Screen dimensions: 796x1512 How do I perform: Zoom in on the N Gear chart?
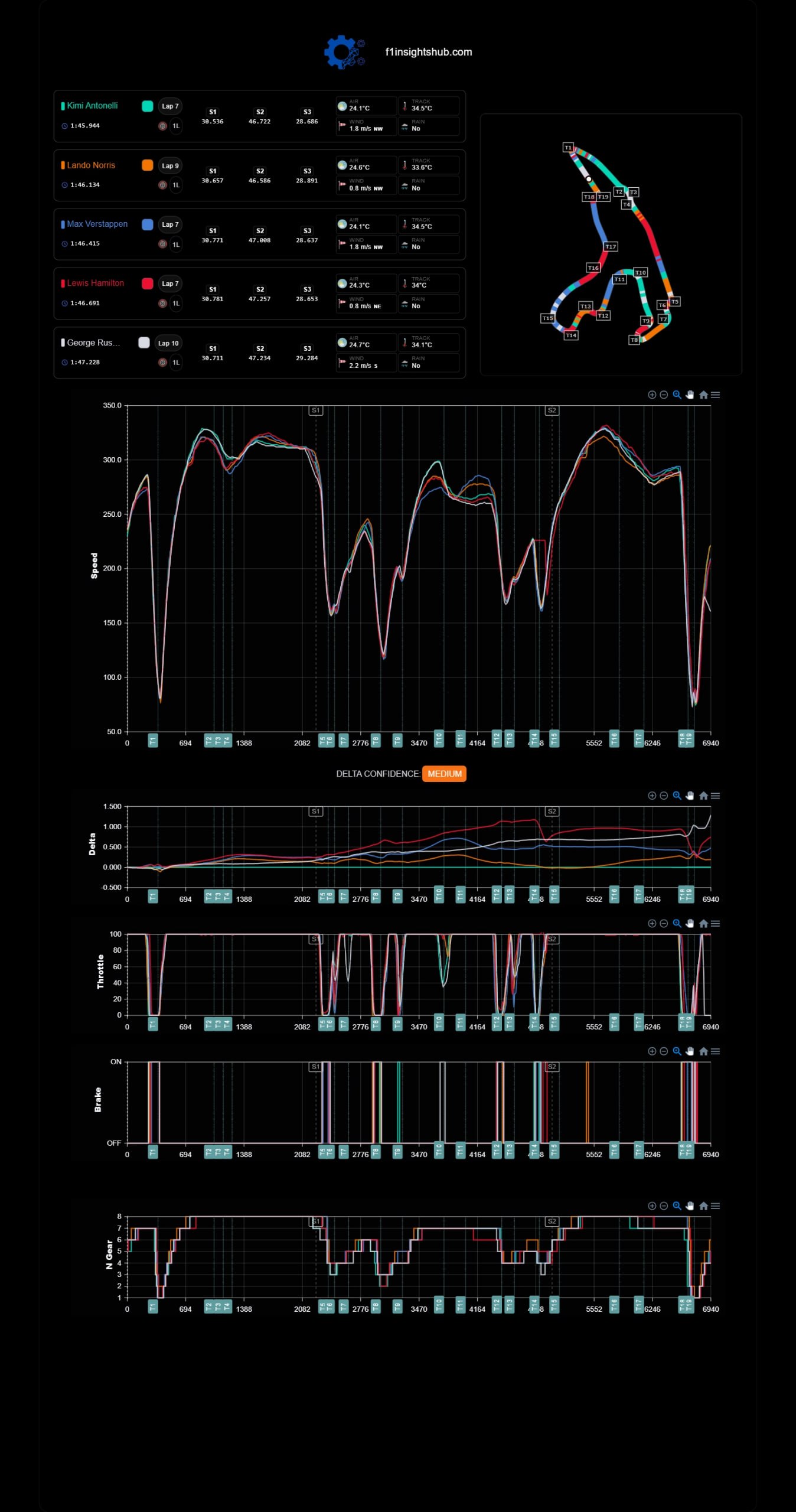point(652,1205)
